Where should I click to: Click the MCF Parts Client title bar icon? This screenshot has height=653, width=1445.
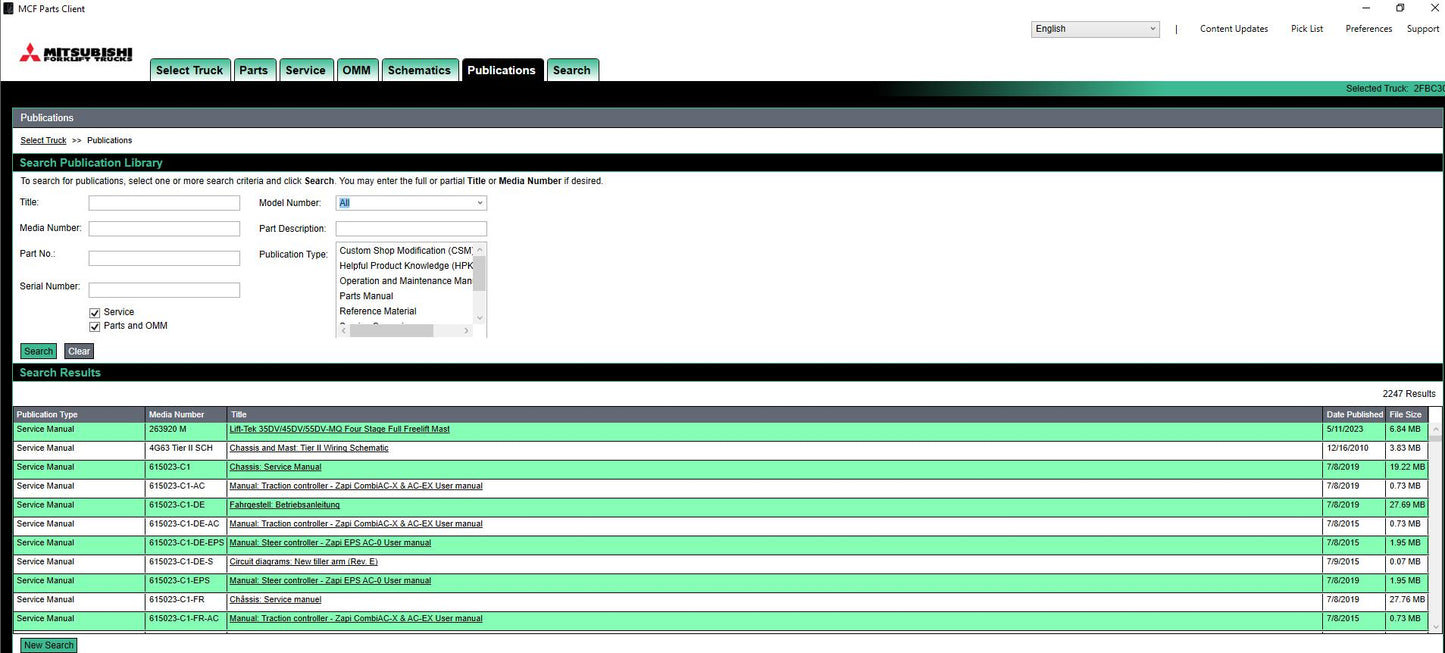9,9
